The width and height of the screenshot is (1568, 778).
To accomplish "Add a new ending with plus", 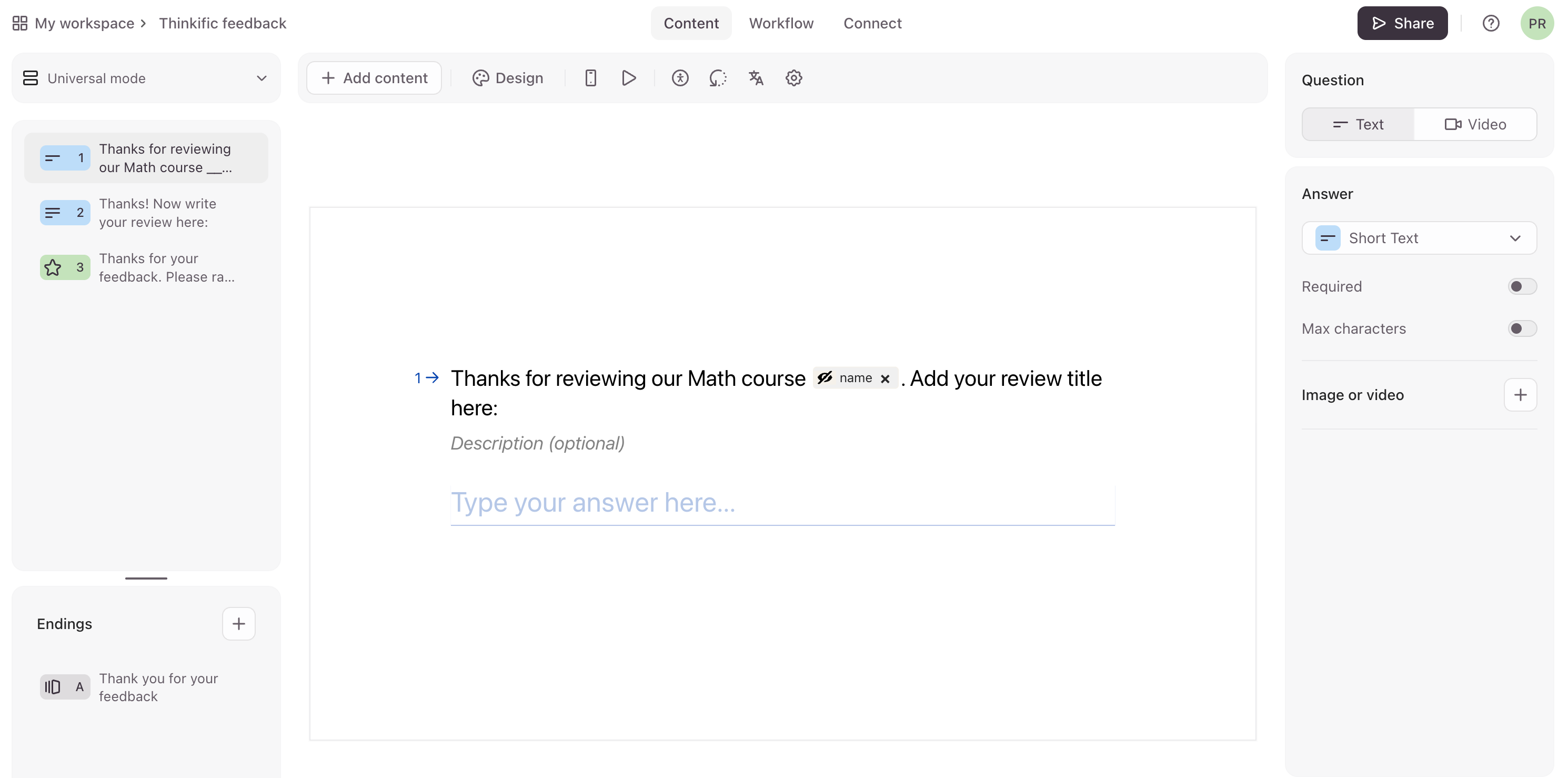I will 238,623.
